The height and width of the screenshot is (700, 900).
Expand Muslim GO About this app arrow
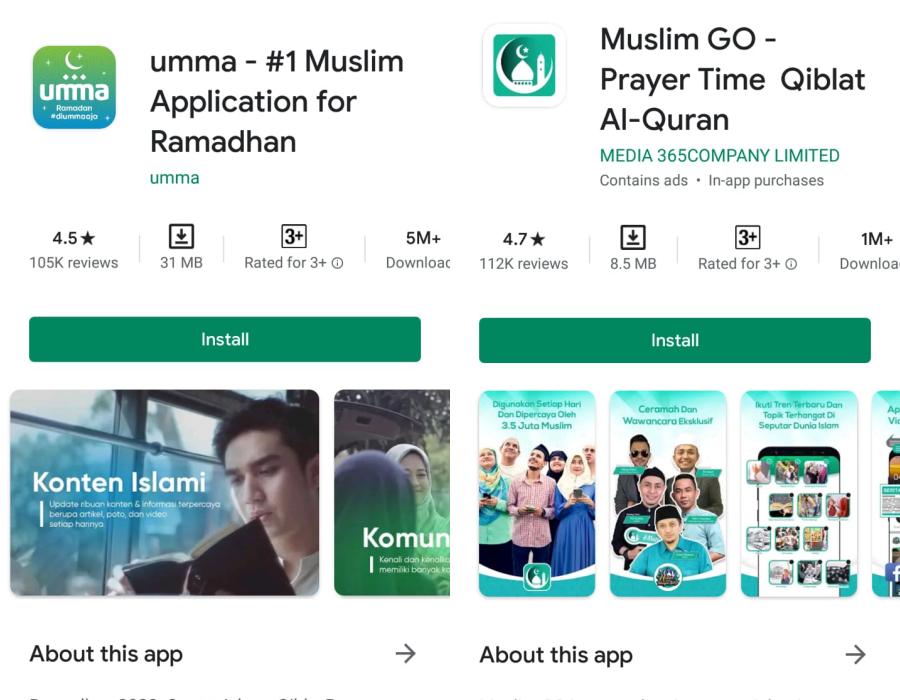click(x=855, y=655)
